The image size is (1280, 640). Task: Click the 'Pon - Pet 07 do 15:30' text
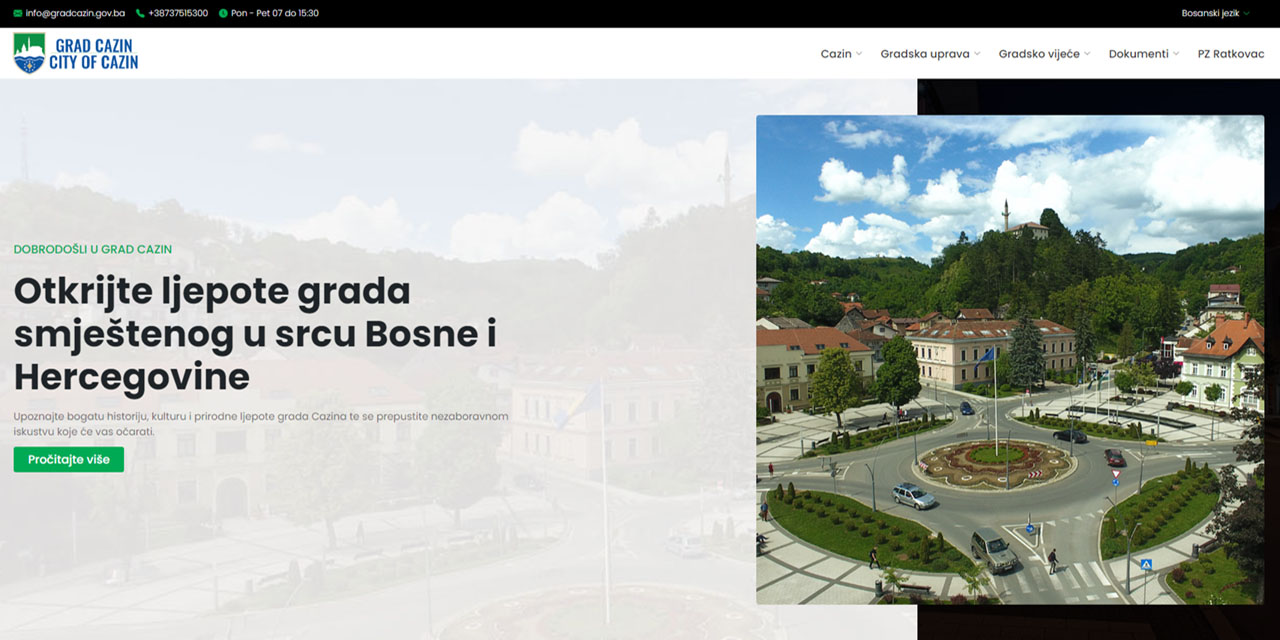(x=275, y=13)
